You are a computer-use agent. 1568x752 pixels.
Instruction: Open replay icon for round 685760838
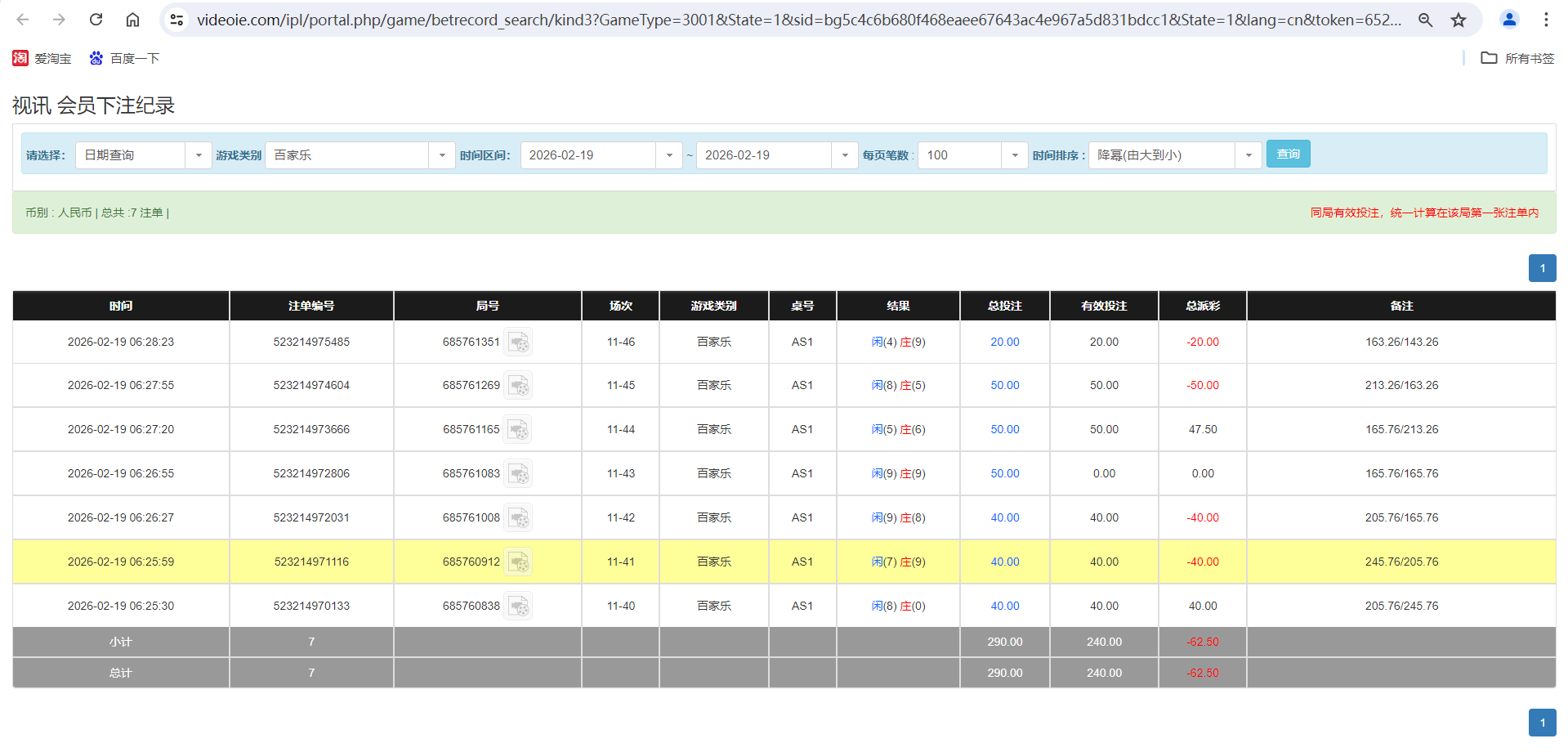click(518, 606)
